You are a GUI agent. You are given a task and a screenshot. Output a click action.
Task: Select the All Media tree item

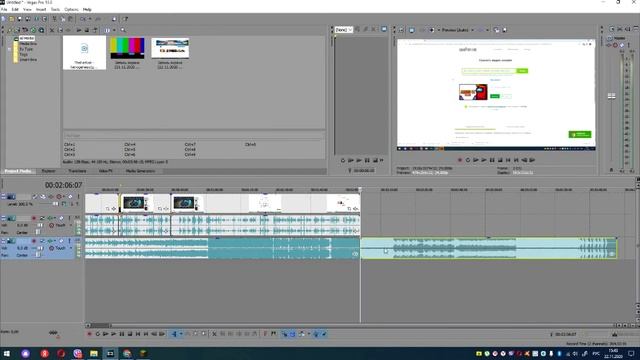27,38
